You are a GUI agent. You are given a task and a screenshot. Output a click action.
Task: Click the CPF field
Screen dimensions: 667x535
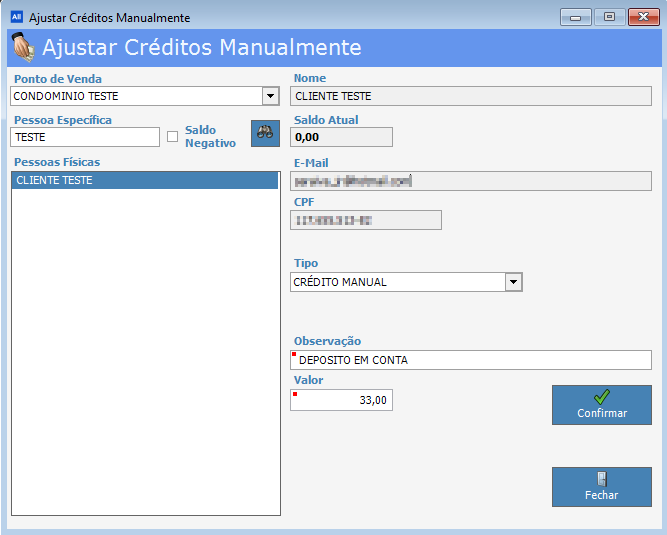[x=366, y=220]
